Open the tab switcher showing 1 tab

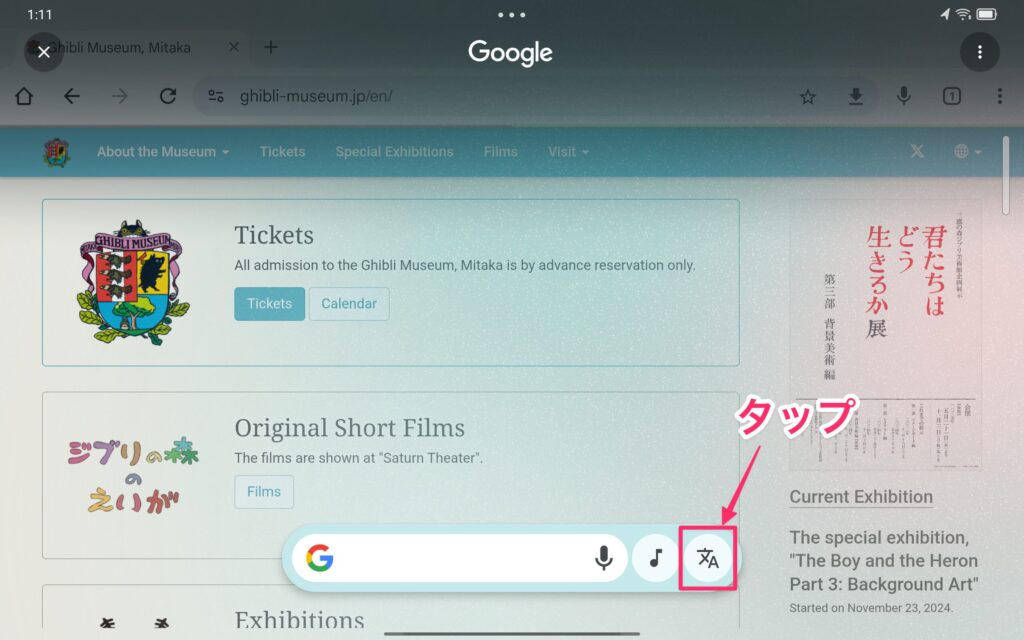click(x=952, y=97)
